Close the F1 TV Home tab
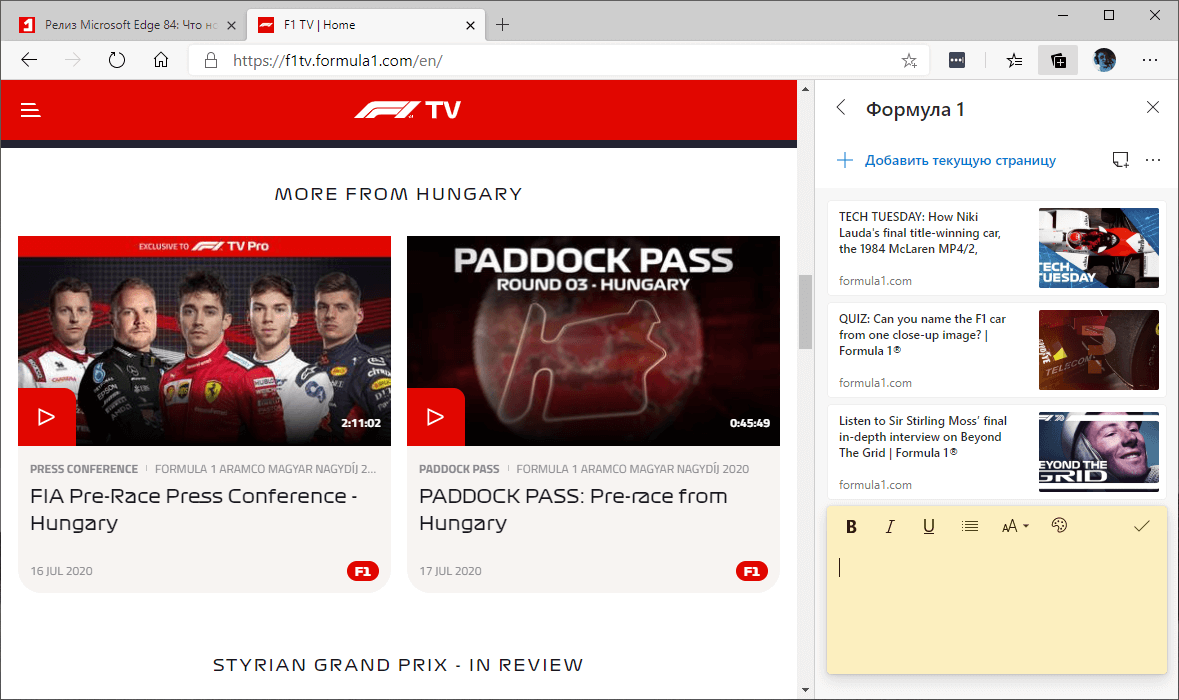 click(470, 26)
